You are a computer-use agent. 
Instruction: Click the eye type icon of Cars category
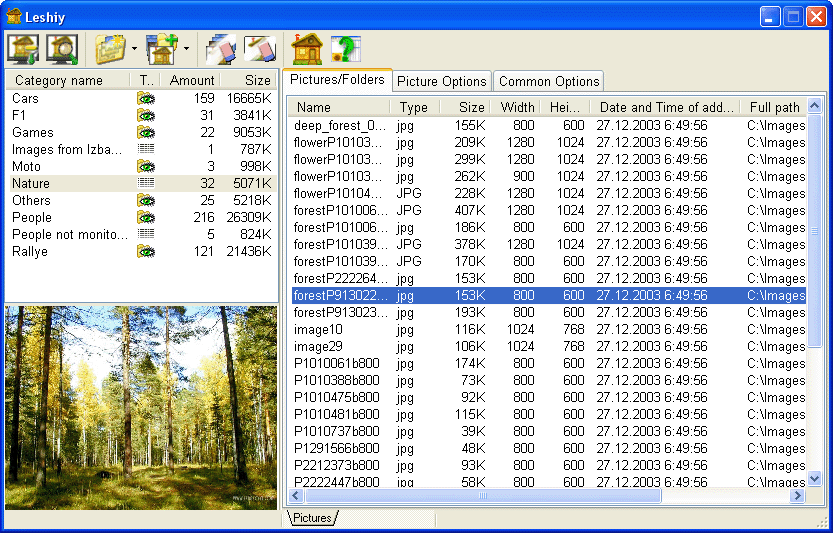(x=146, y=98)
